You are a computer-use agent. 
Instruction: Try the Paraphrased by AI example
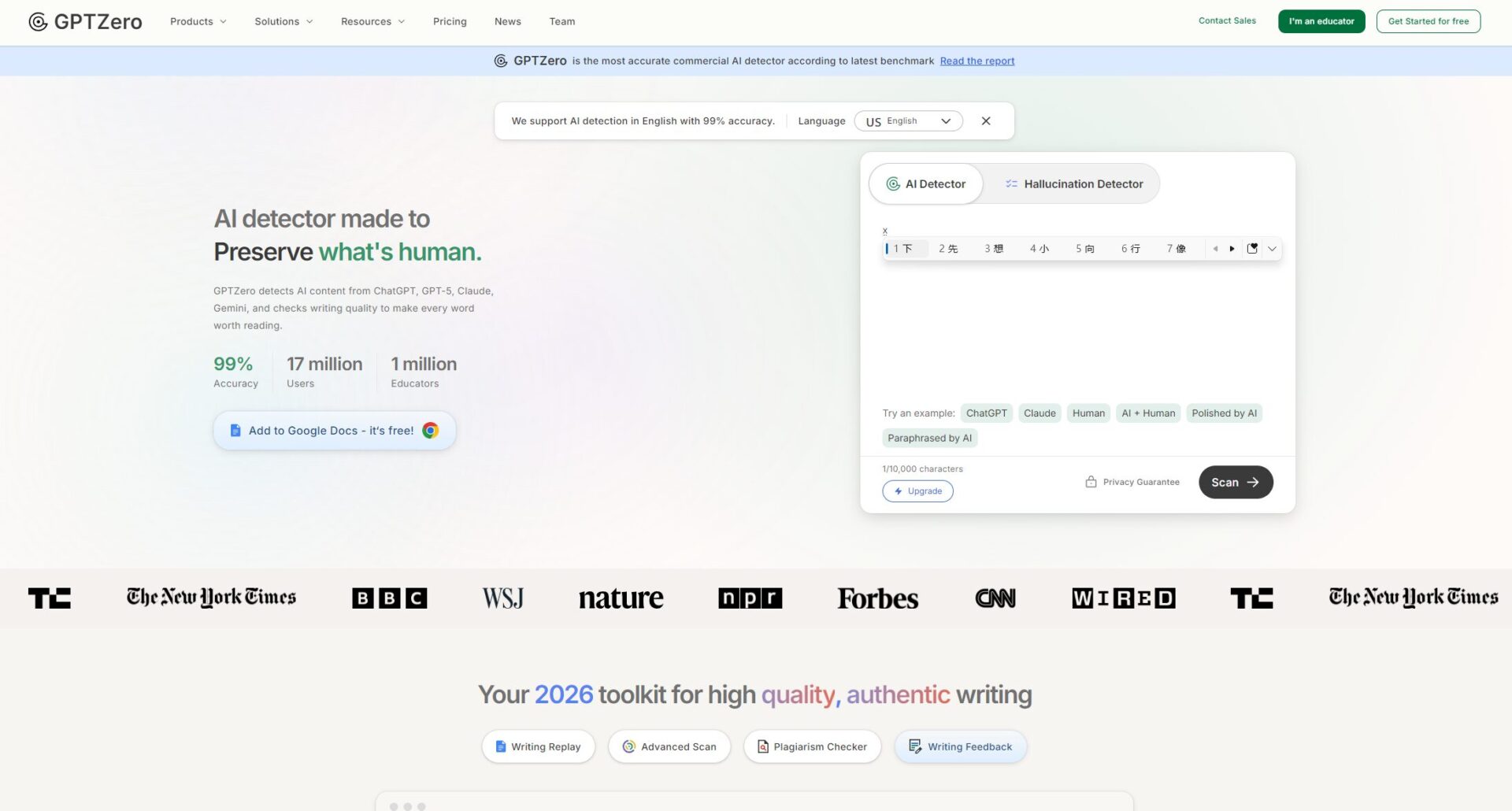929,439
